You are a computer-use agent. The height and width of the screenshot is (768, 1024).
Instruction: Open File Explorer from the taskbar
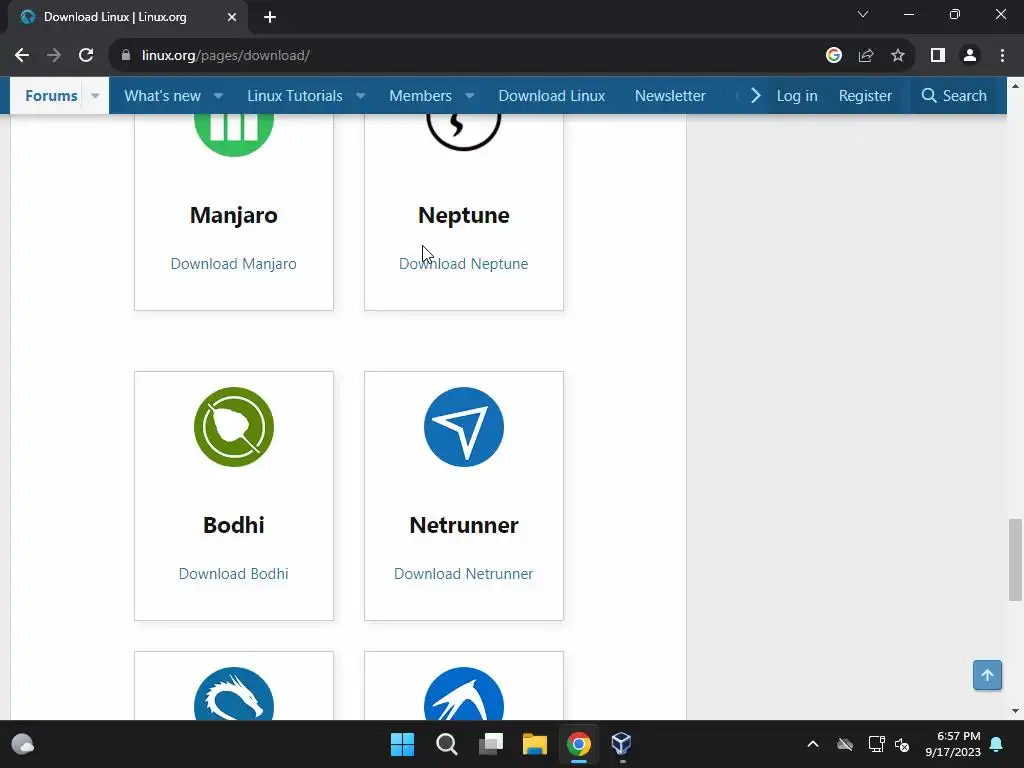coord(535,744)
